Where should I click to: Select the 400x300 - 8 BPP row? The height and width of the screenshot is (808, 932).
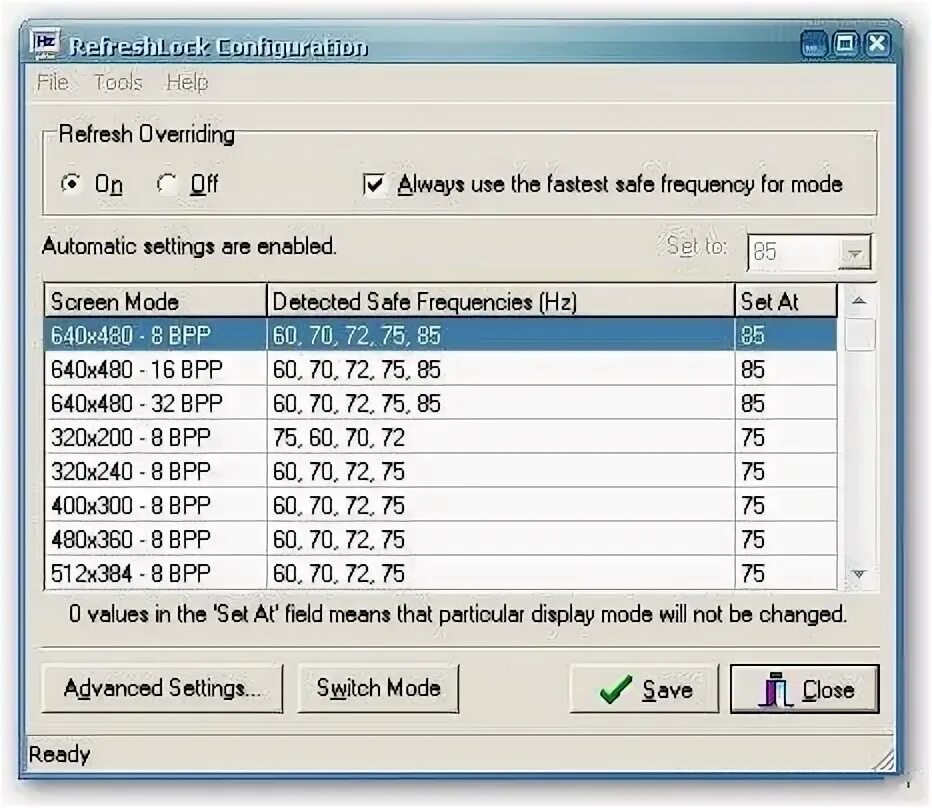coord(440,505)
